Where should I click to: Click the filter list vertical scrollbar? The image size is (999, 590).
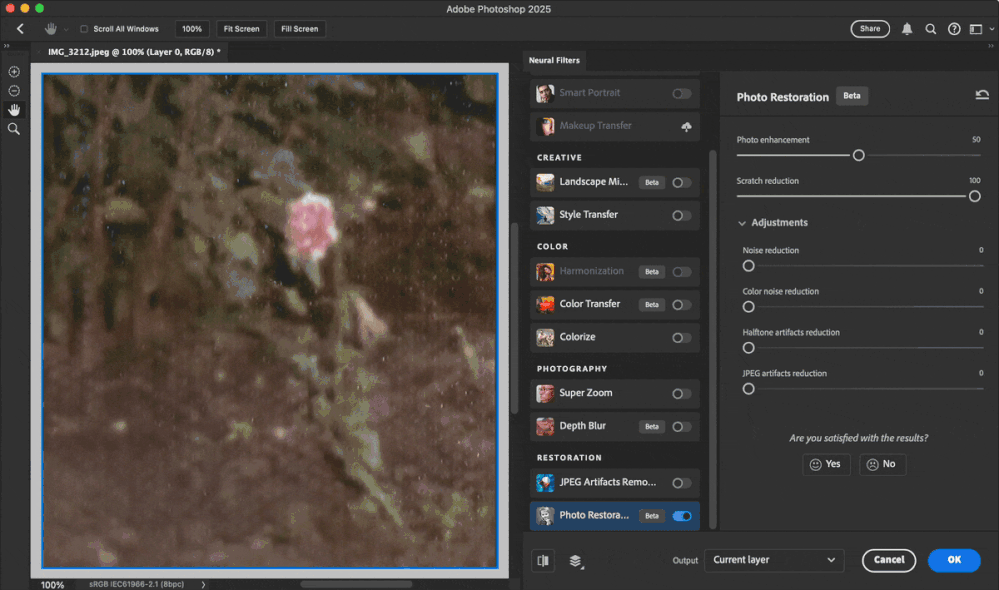(x=712, y=339)
